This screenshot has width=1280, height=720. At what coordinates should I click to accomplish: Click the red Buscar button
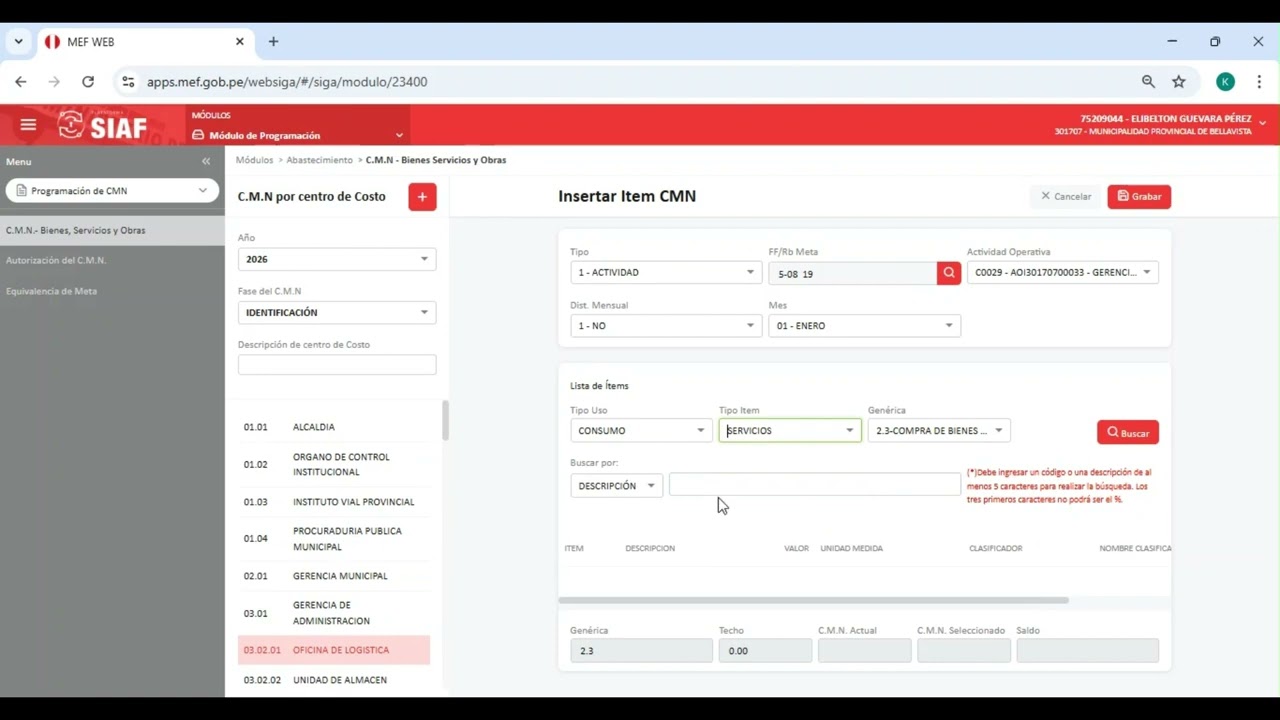click(1128, 433)
